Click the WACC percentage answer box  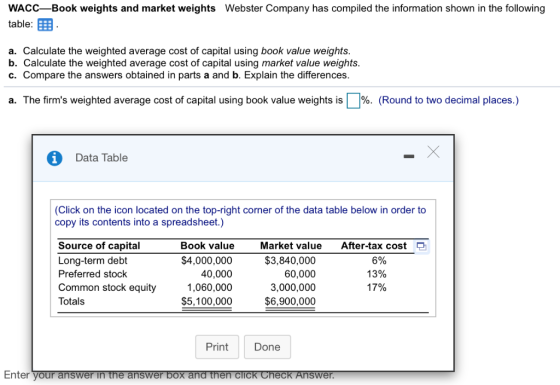[x=353, y=100]
